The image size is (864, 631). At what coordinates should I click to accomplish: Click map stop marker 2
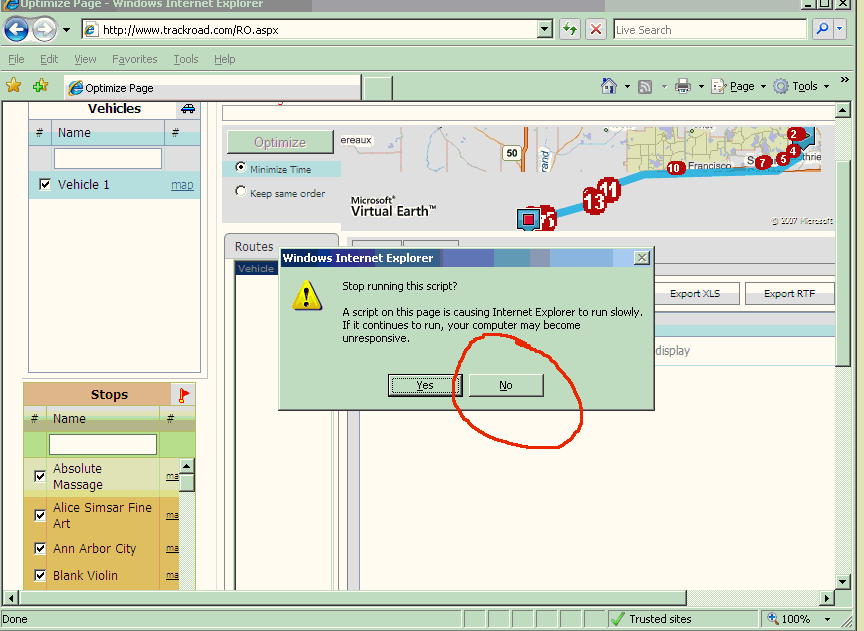793,134
